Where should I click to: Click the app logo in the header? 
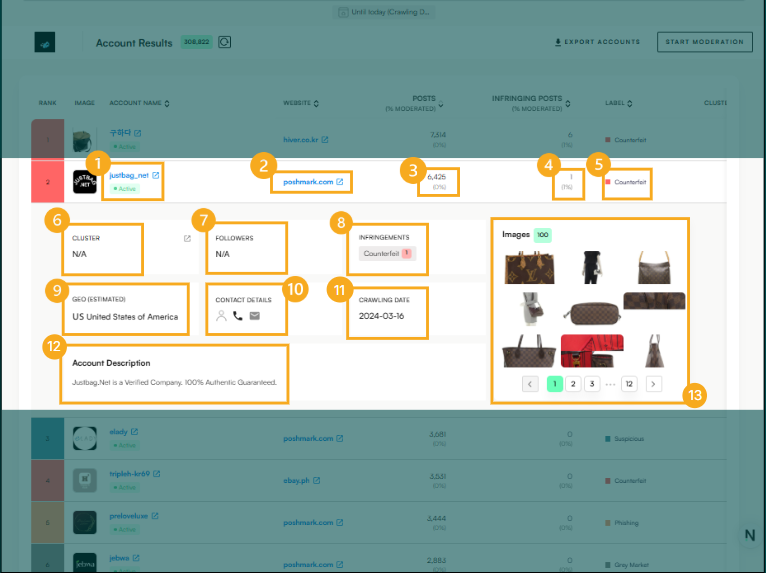click(44, 42)
